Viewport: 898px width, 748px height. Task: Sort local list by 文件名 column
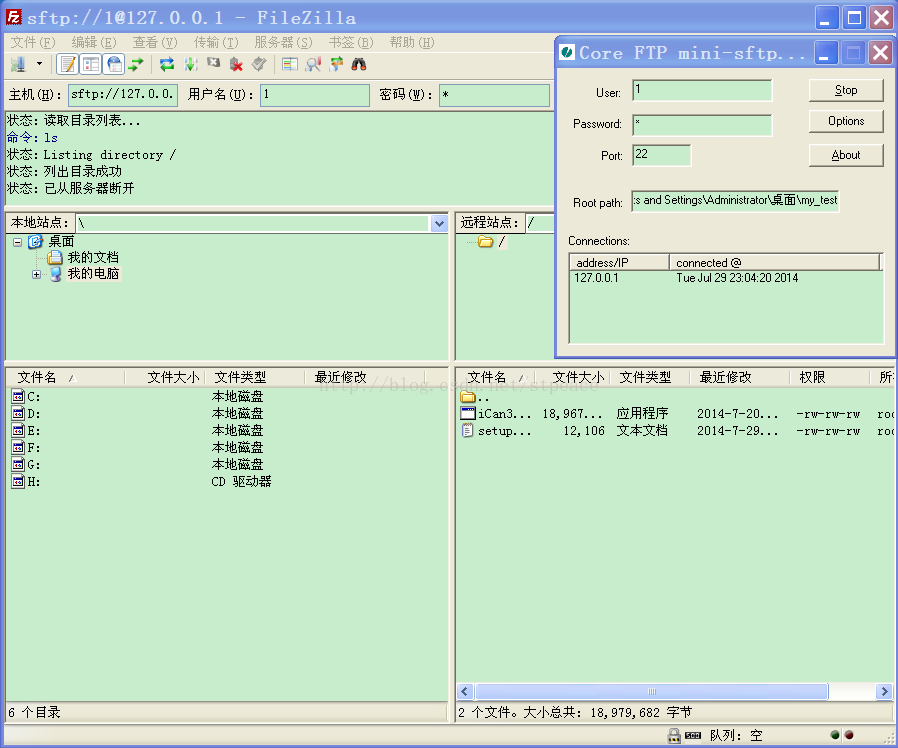(65, 377)
